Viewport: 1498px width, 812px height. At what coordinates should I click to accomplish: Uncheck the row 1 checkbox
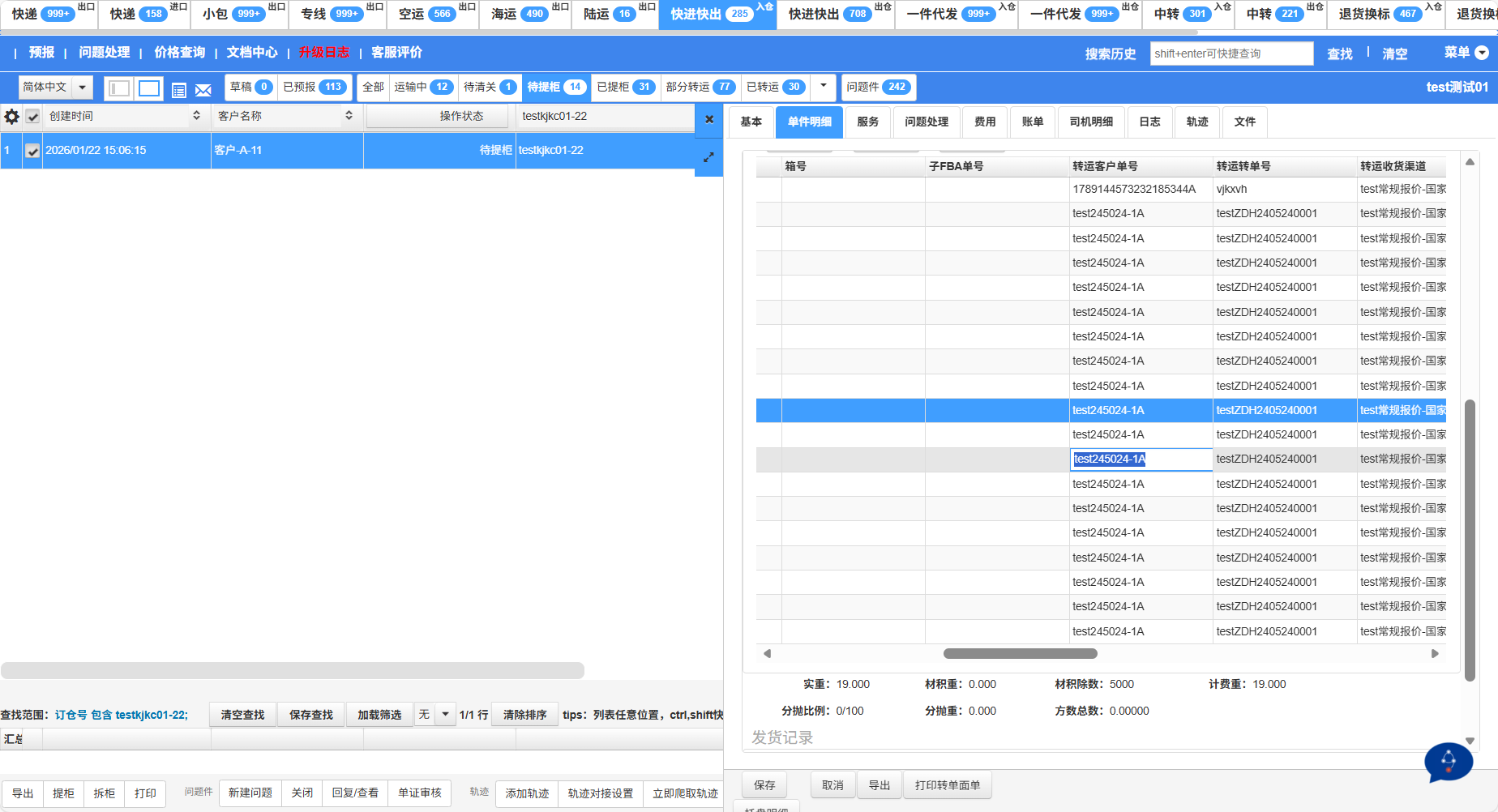coord(32,151)
